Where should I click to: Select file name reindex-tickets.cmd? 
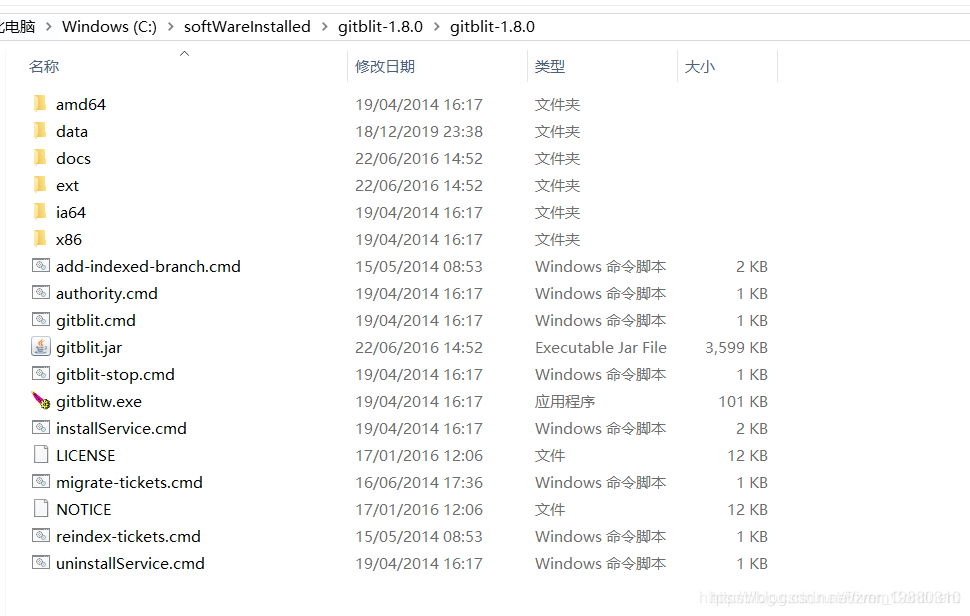coord(129,537)
